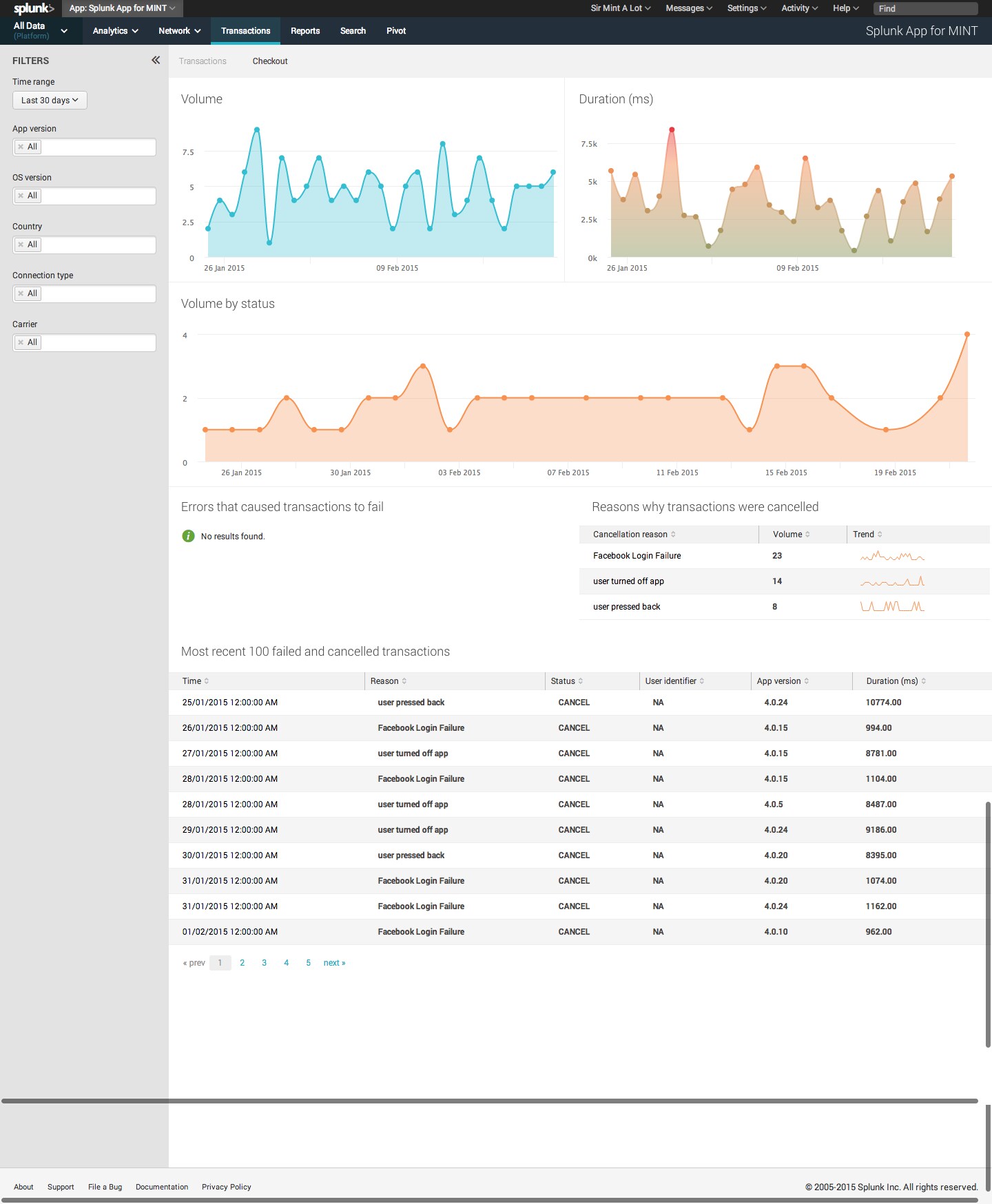Sort transactions table by Time

click(207, 681)
